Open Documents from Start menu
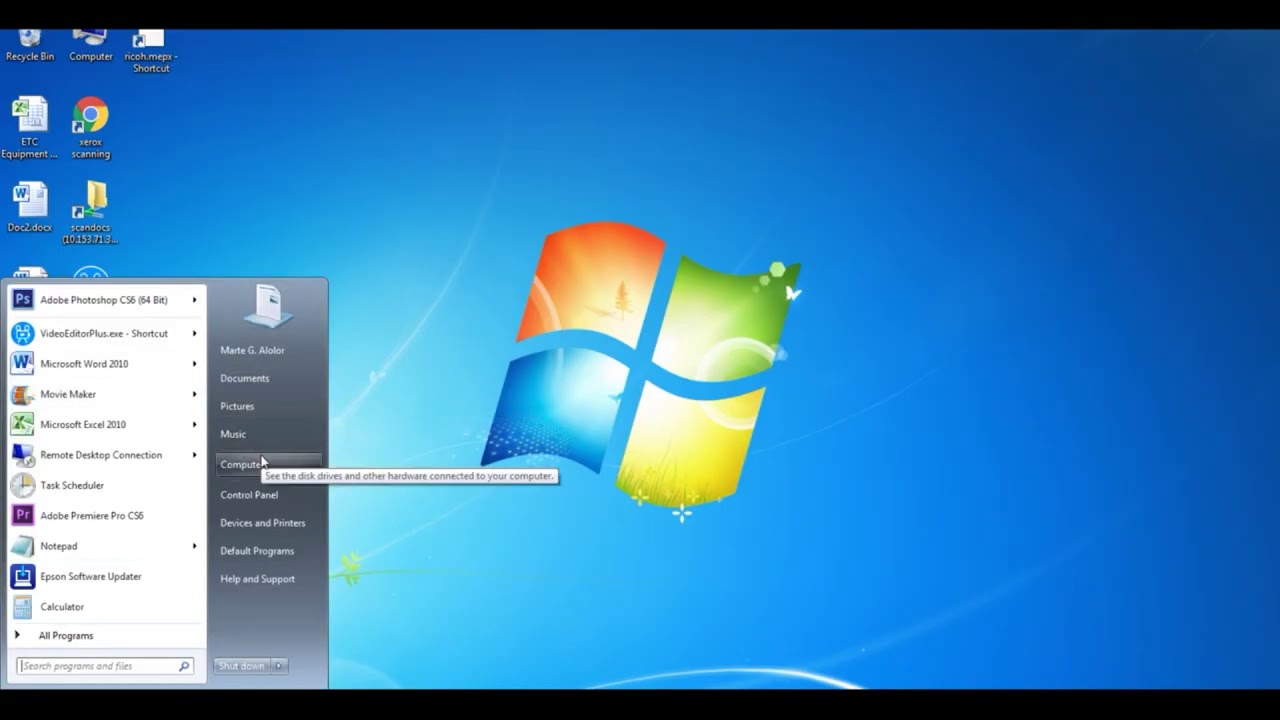Viewport: 1280px width, 720px height. tap(245, 378)
